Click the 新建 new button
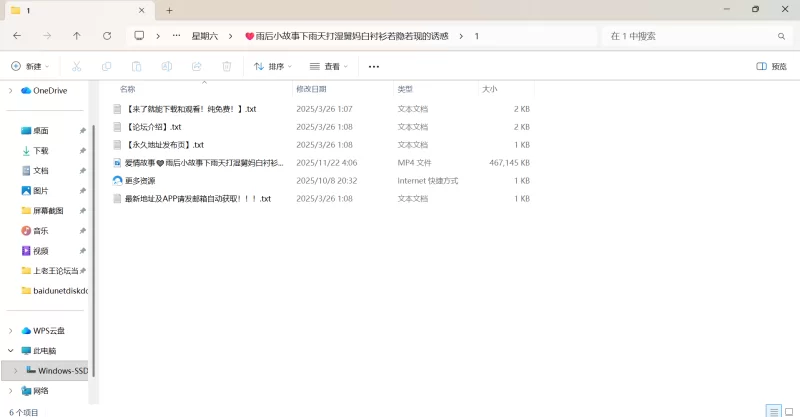Image resolution: width=800 pixels, height=417 pixels. pos(28,66)
